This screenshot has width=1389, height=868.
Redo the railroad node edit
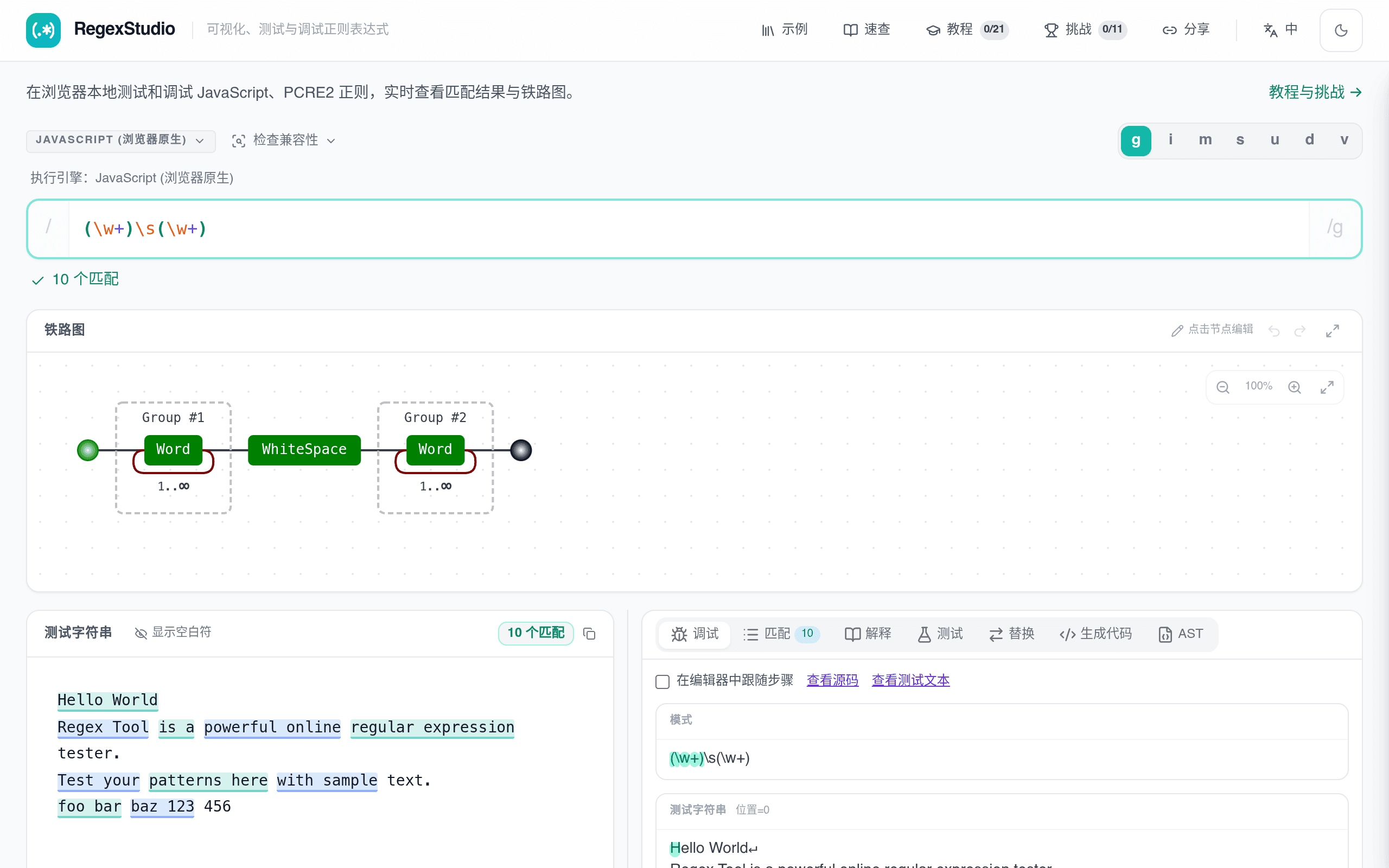(x=1300, y=331)
